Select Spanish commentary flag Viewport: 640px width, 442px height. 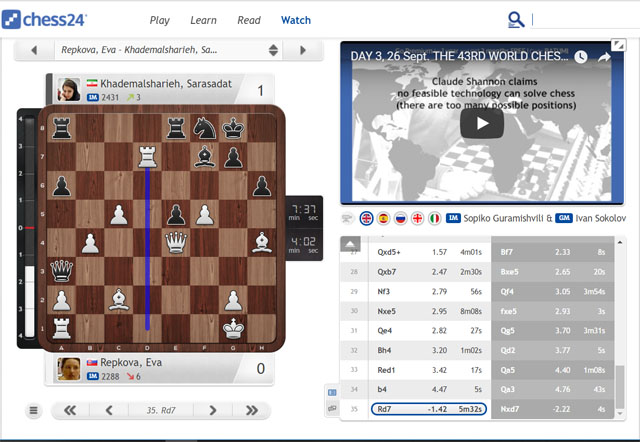point(383,218)
